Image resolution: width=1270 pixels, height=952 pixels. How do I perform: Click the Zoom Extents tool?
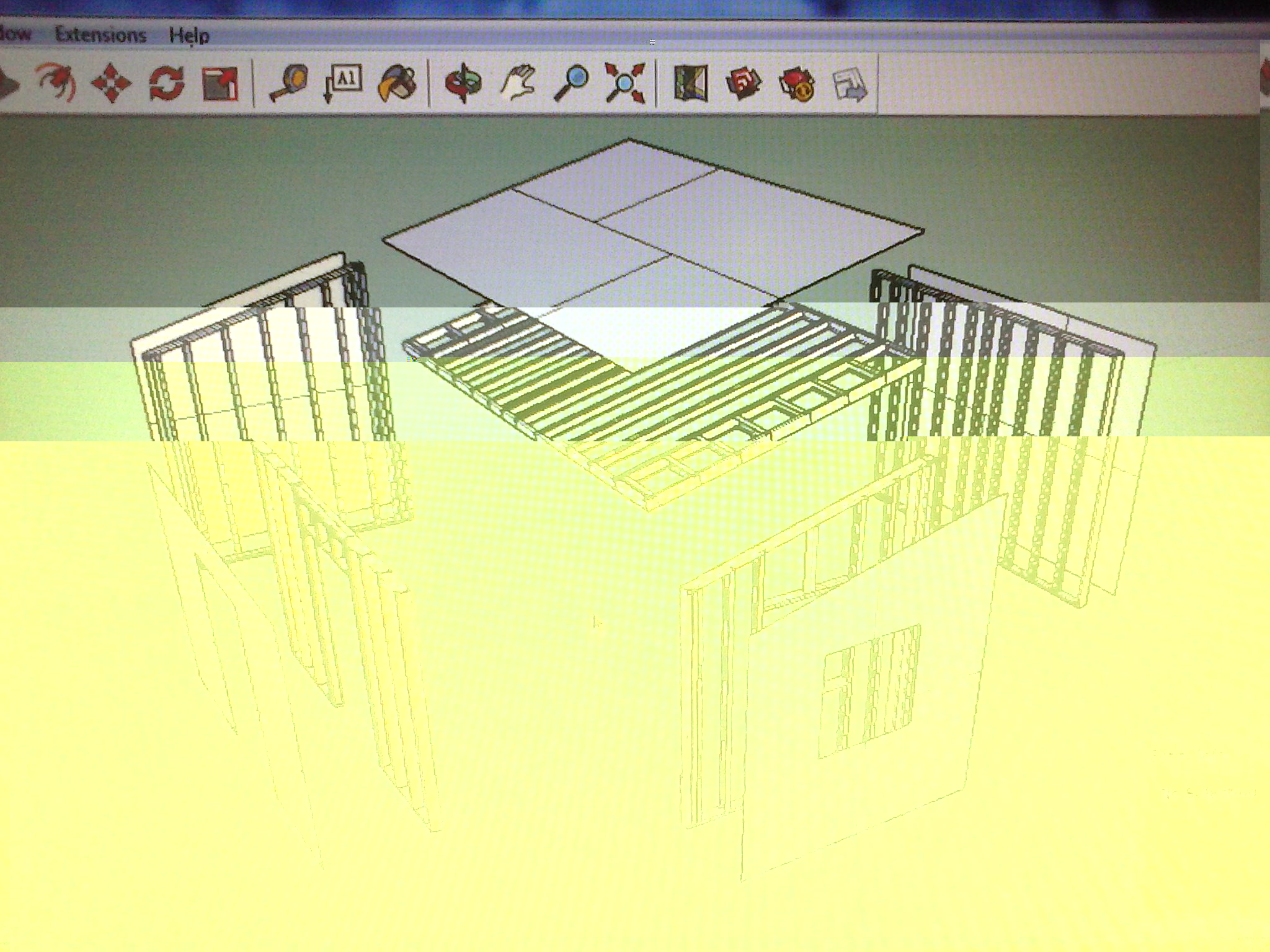pos(625,82)
